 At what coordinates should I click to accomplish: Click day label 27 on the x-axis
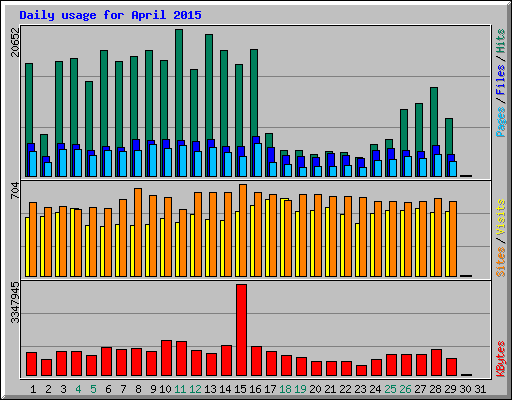click(x=421, y=389)
